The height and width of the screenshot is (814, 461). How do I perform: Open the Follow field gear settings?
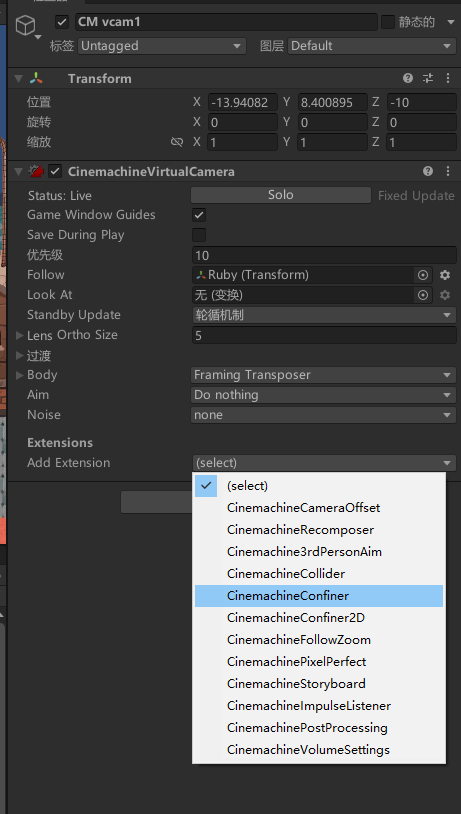[x=445, y=275]
